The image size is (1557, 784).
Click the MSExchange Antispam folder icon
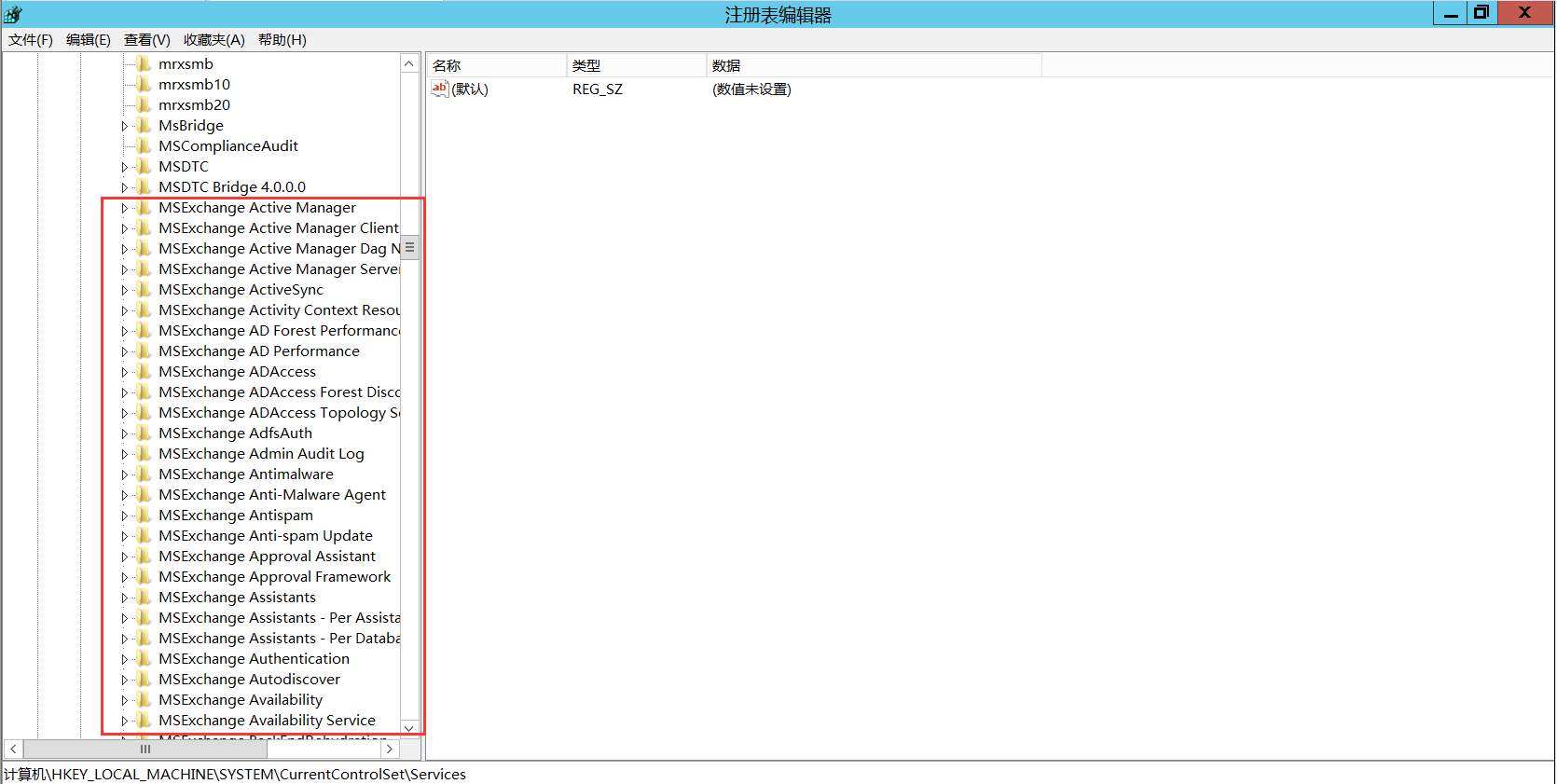coord(144,515)
